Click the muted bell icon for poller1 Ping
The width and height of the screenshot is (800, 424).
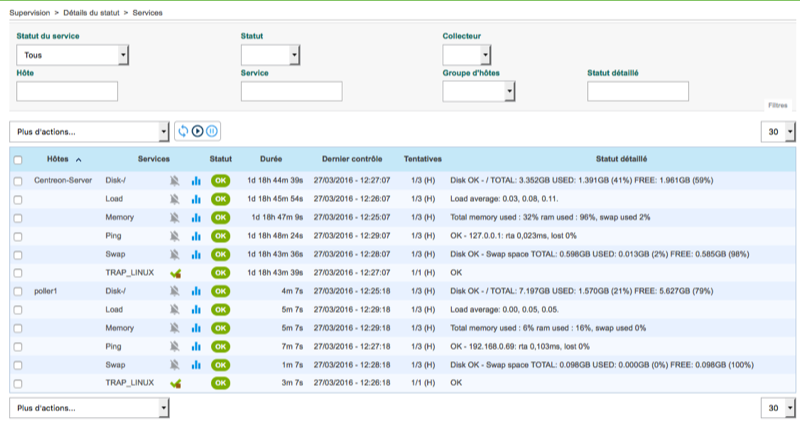[x=175, y=346]
